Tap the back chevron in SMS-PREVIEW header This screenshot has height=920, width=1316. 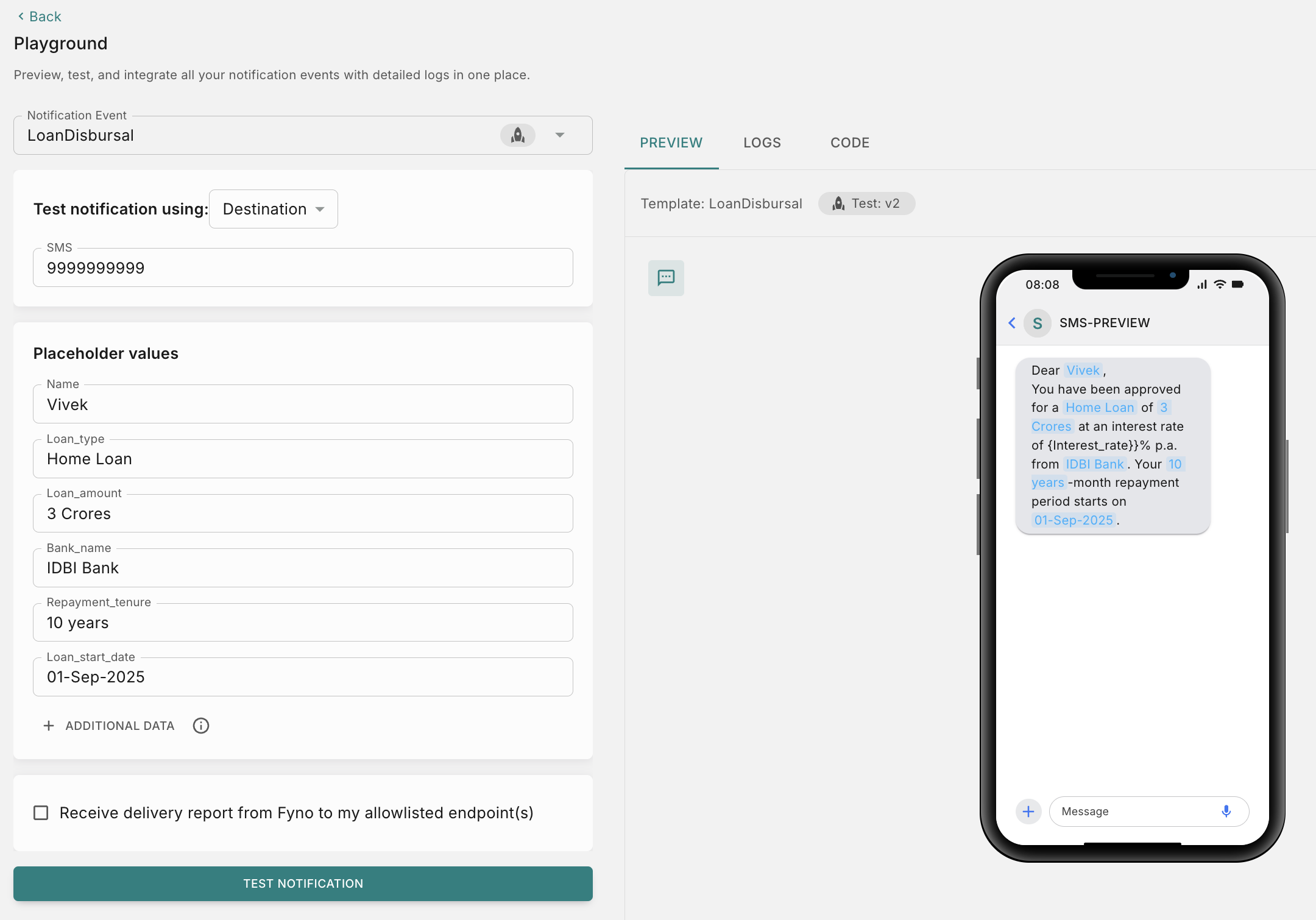click(x=1012, y=323)
